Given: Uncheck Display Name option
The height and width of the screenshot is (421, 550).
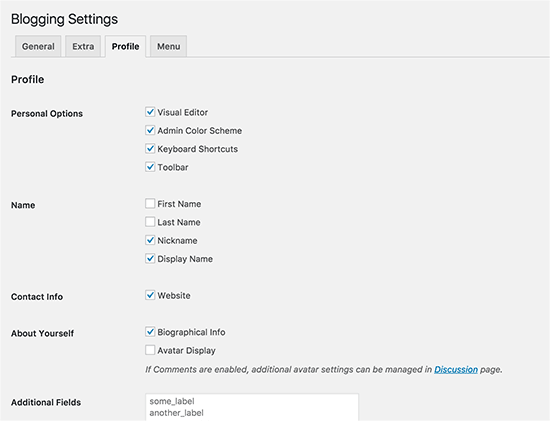Looking at the screenshot, I should click(150, 259).
